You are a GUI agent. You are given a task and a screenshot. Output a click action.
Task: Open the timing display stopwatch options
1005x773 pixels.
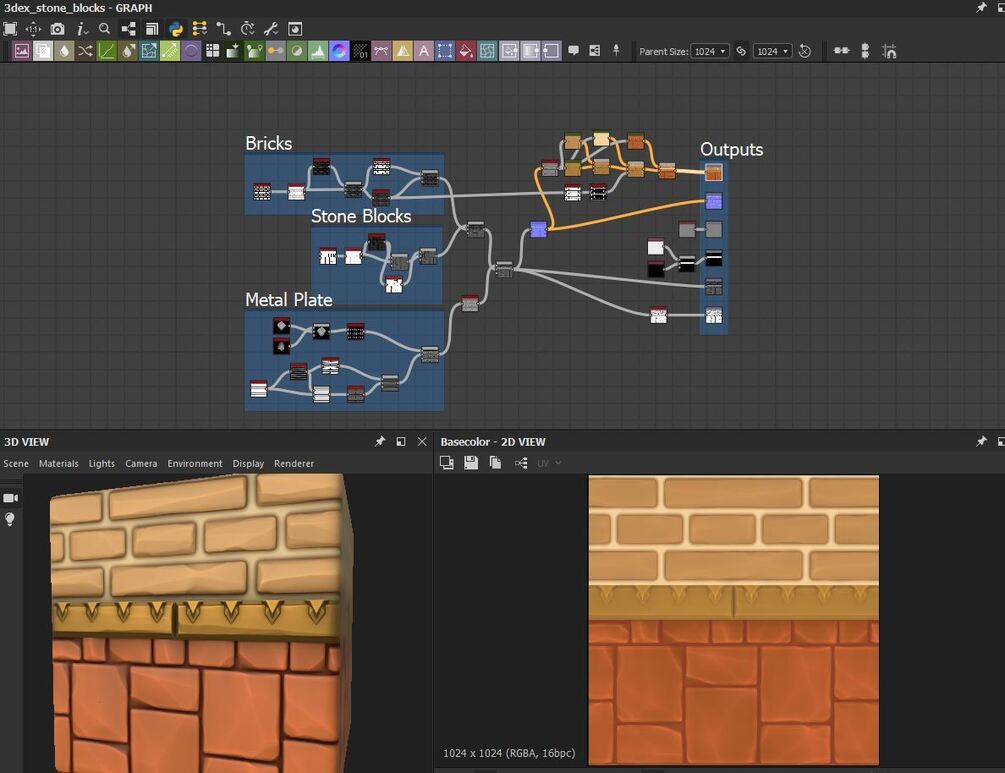(x=247, y=29)
